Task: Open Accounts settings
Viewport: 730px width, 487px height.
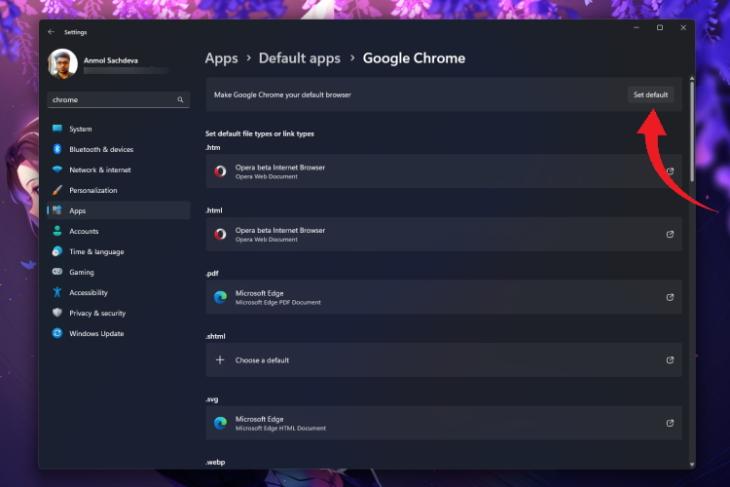Action: pyautogui.click(x=118, y=231)
